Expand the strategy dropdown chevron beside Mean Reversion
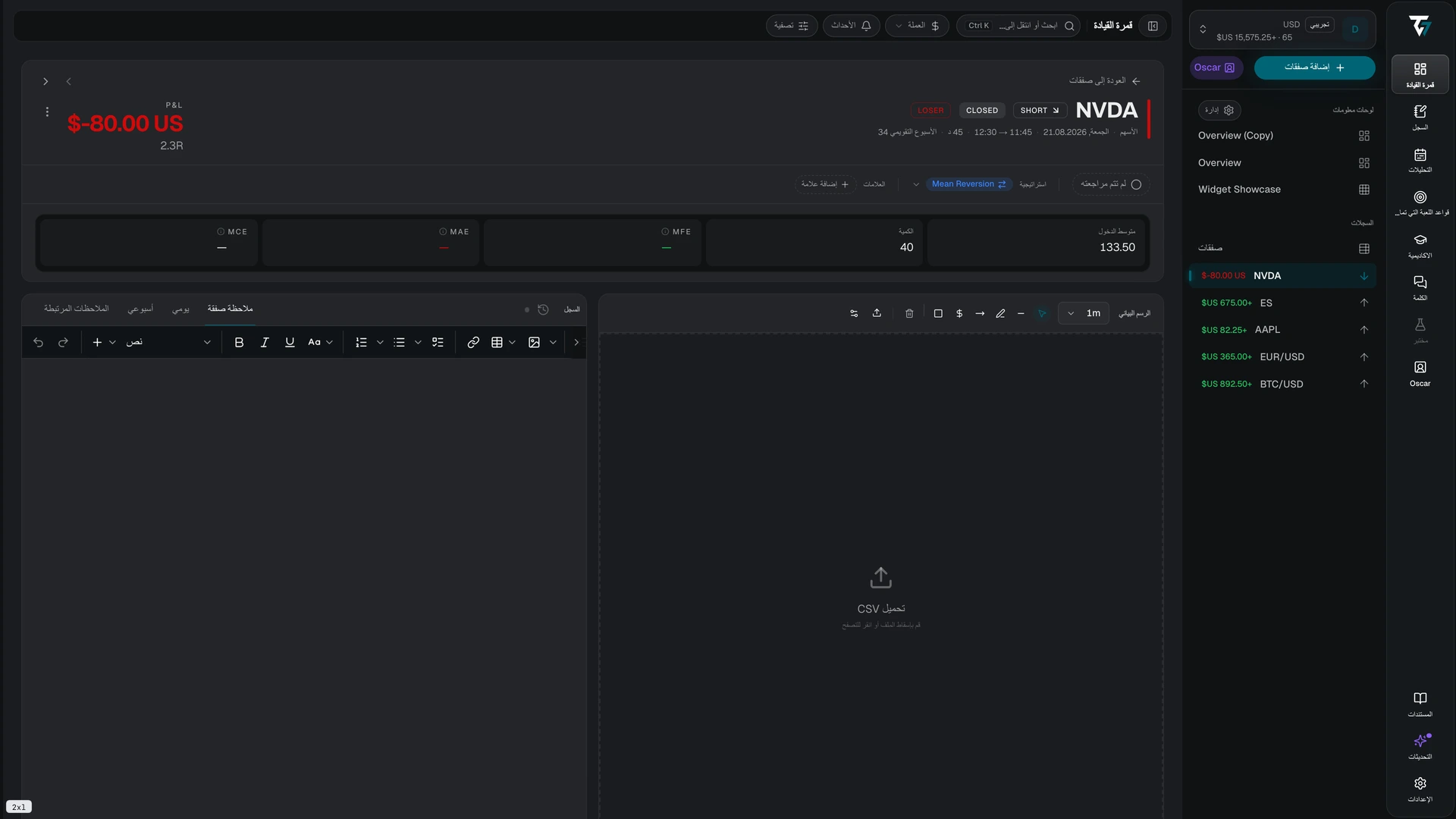This screenshot has height=819, width=1456. coord(916,184)
